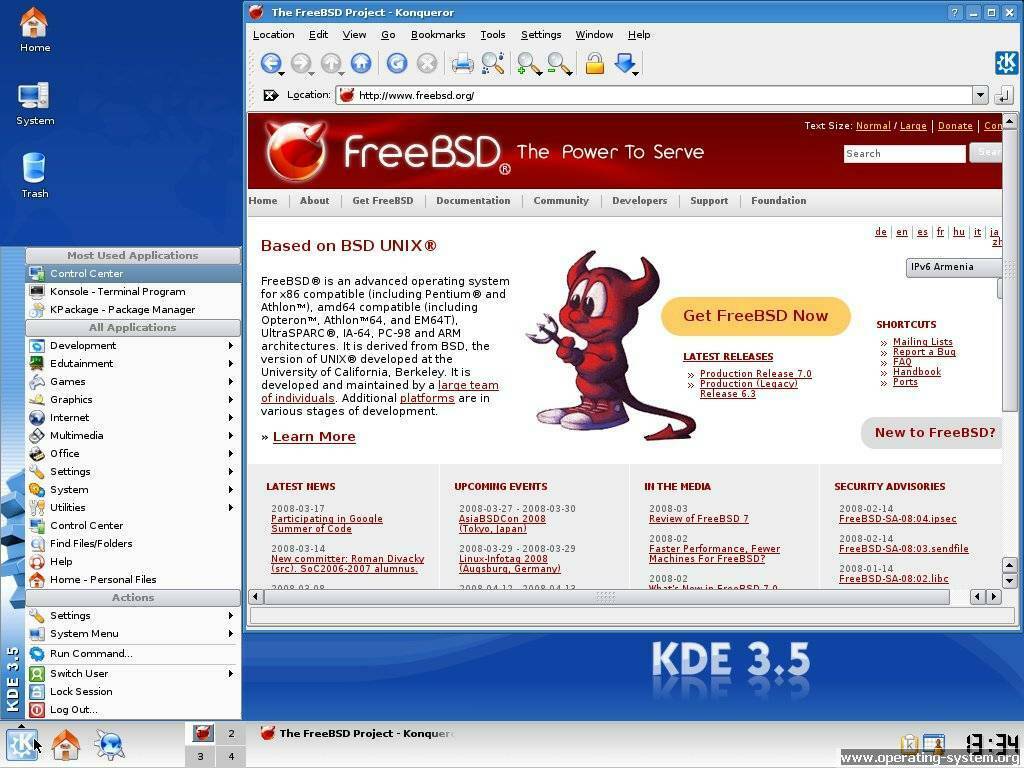Switch to virtual desktop 2 in the pager
Screen dimensions: 1024x768
(x=231, y=733)
